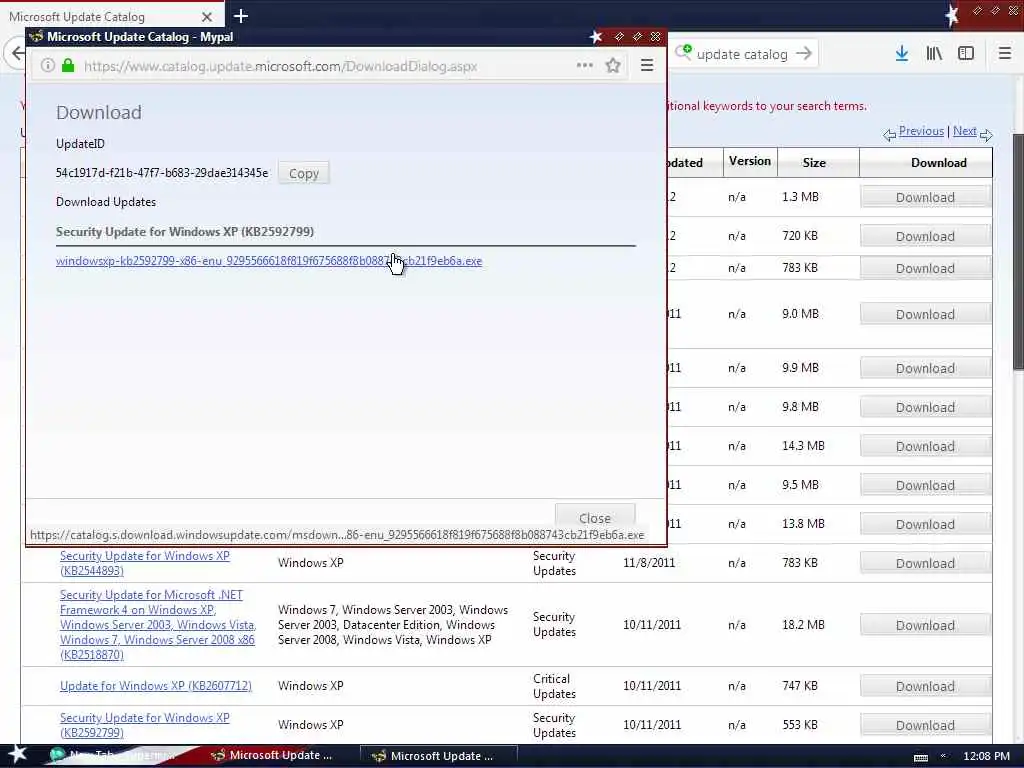Click the keyboard icon in system tray
This screenshot has height=768, width=1024.
click(921, 757)
